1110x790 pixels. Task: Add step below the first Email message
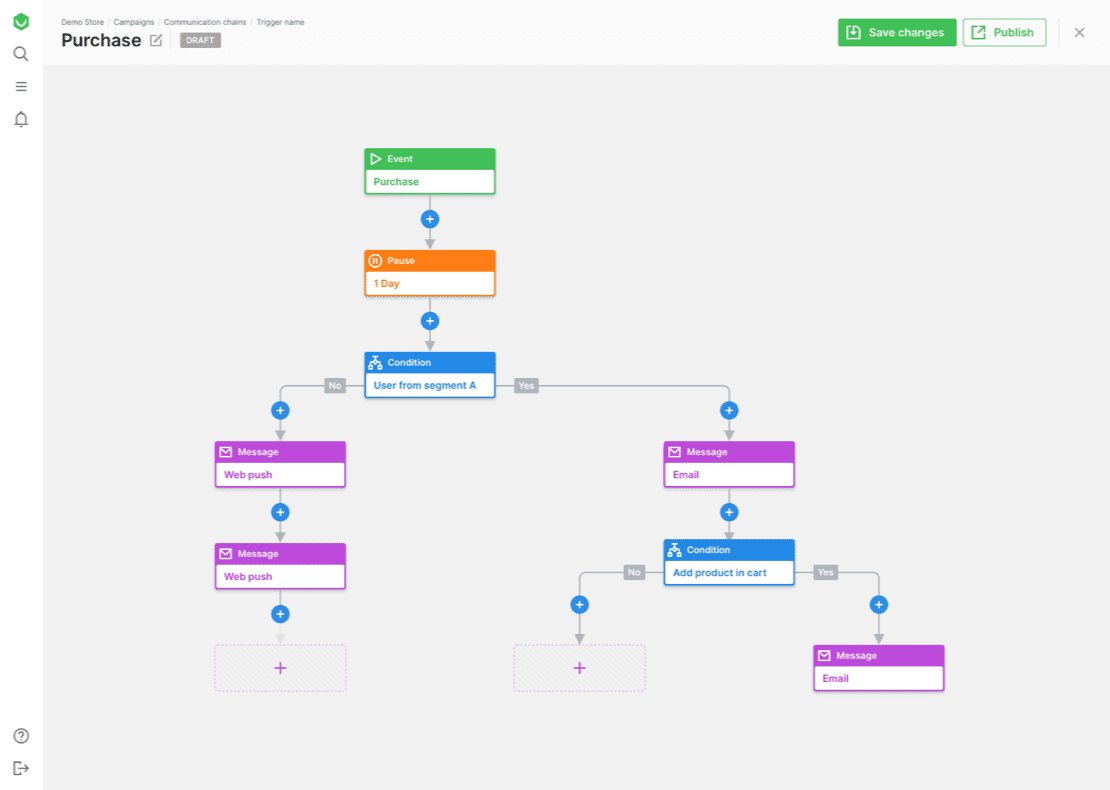[x=729, y=512]
